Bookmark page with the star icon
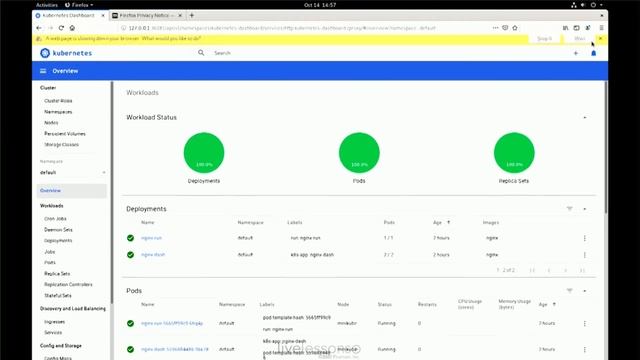The width and height of the screenshot is (640, 360). coord(515,28)
